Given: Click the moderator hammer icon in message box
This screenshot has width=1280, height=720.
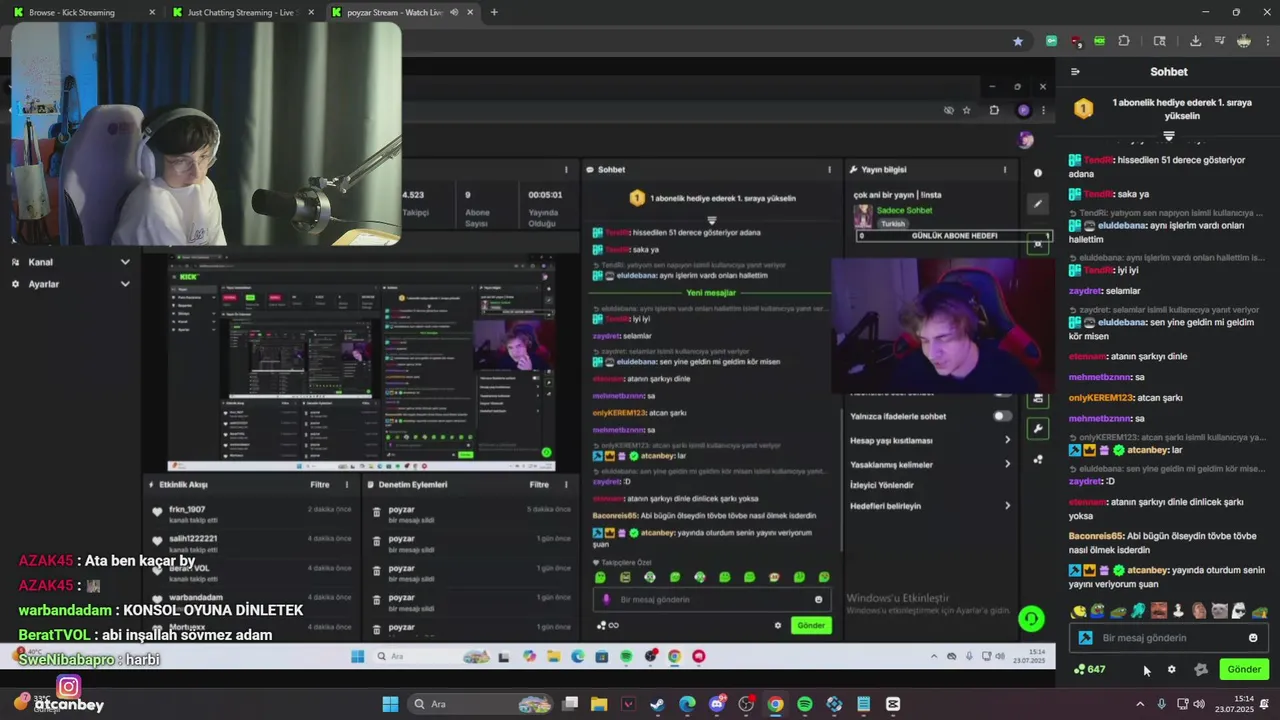Looking at the screenshot, I should click(1085, 638).
